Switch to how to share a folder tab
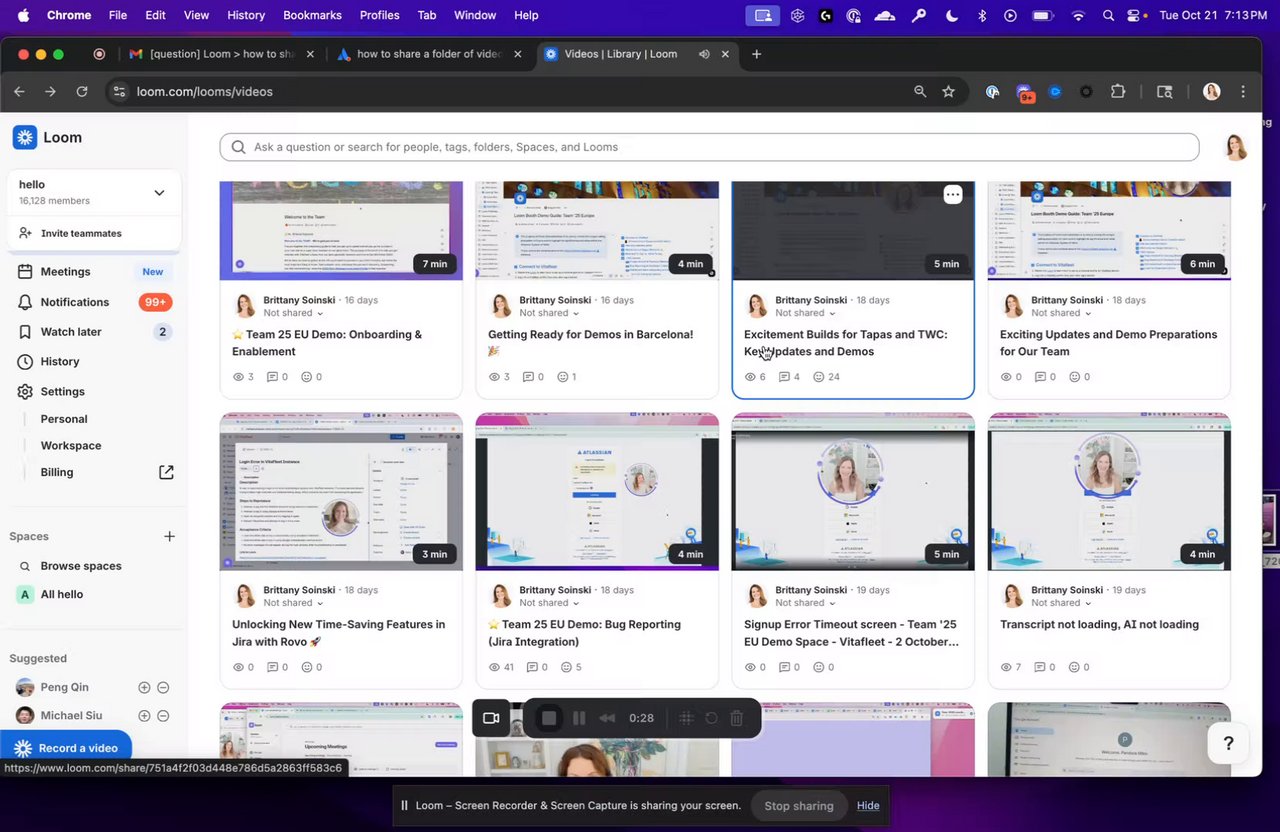The image size is (1280, 832). click(430, 54)
